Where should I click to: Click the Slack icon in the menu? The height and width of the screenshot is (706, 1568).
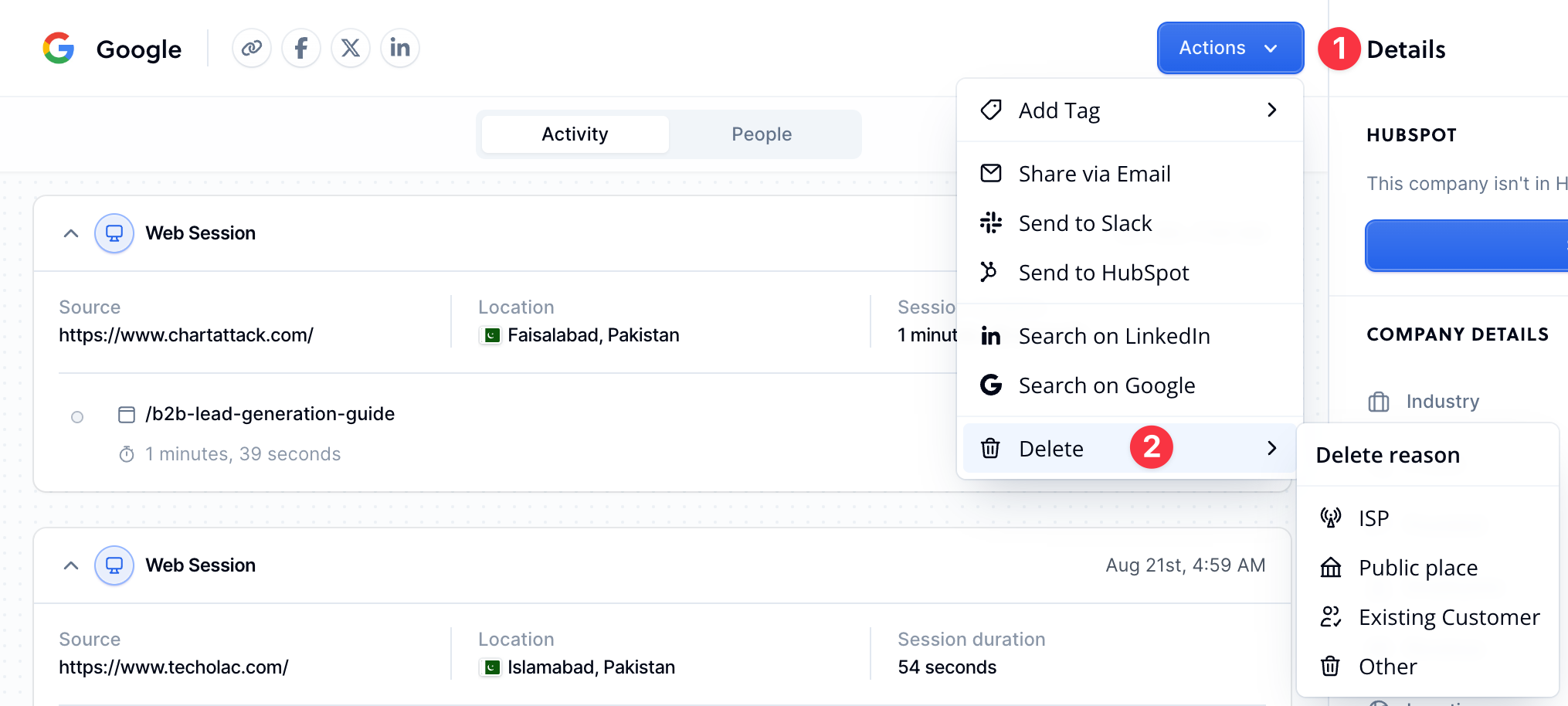click(x=991, y=222)
